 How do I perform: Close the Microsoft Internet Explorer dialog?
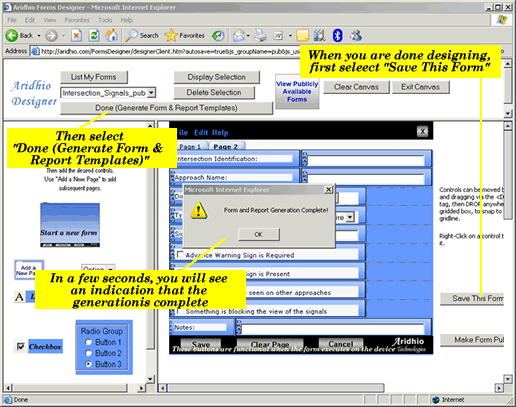329,190
